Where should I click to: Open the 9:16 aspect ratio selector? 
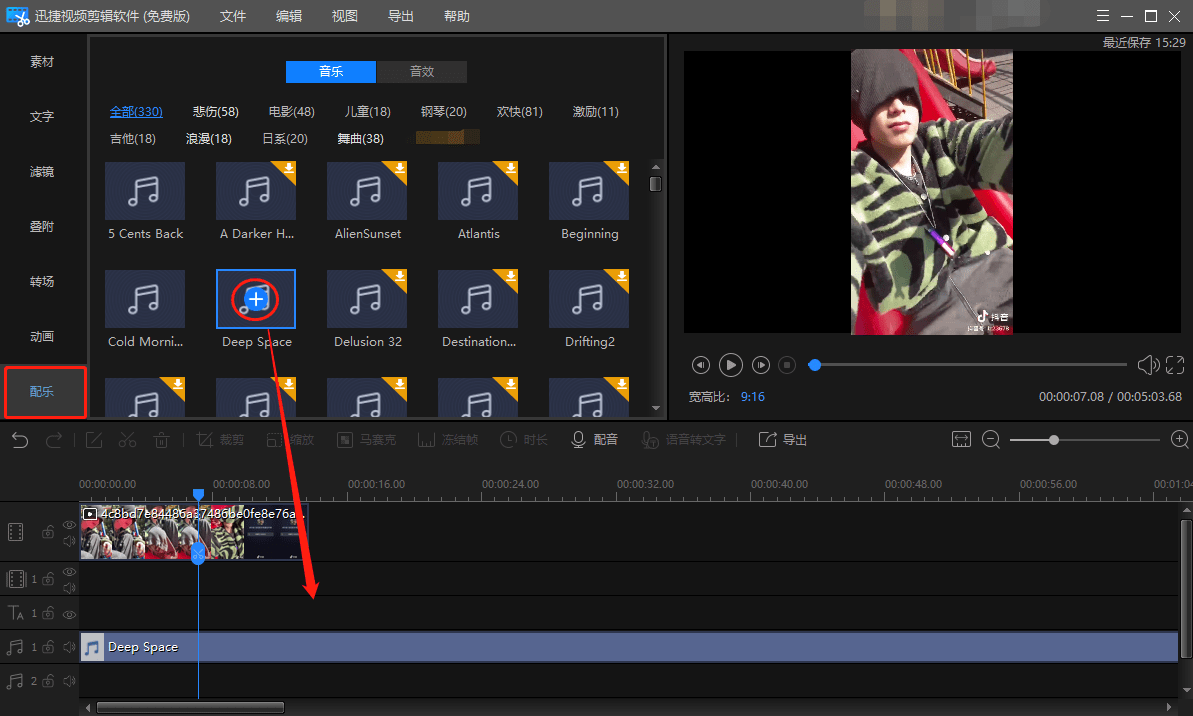752,397
